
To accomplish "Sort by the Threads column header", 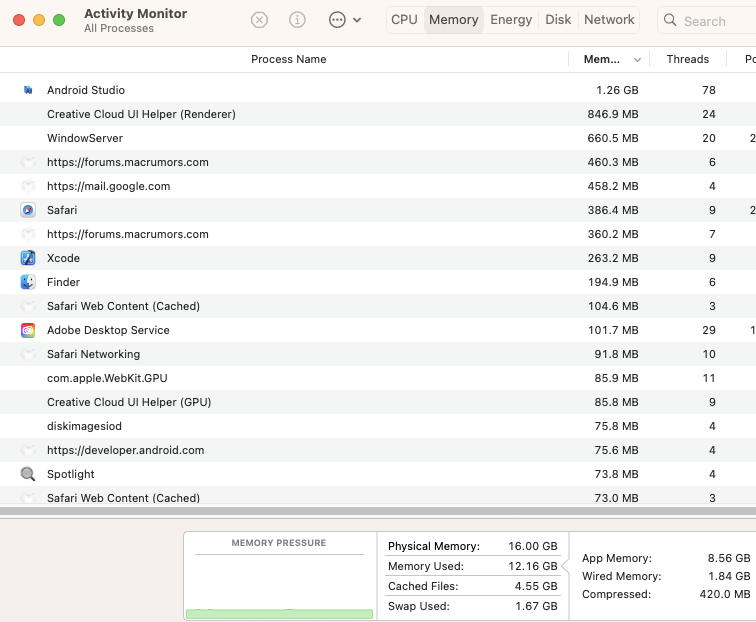I will [688, 59].
